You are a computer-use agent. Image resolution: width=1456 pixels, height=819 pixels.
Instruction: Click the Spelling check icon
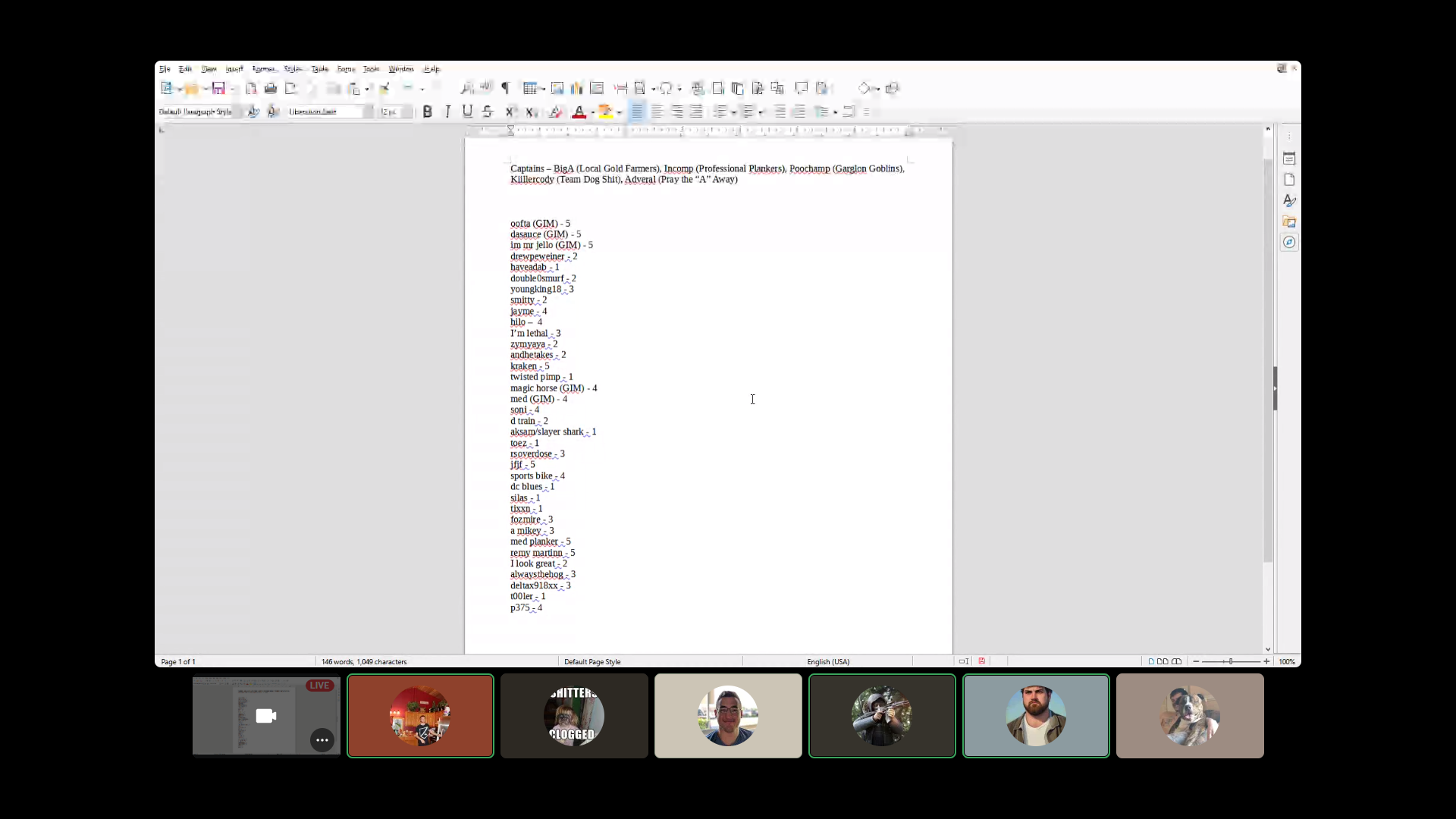(486, 88)
